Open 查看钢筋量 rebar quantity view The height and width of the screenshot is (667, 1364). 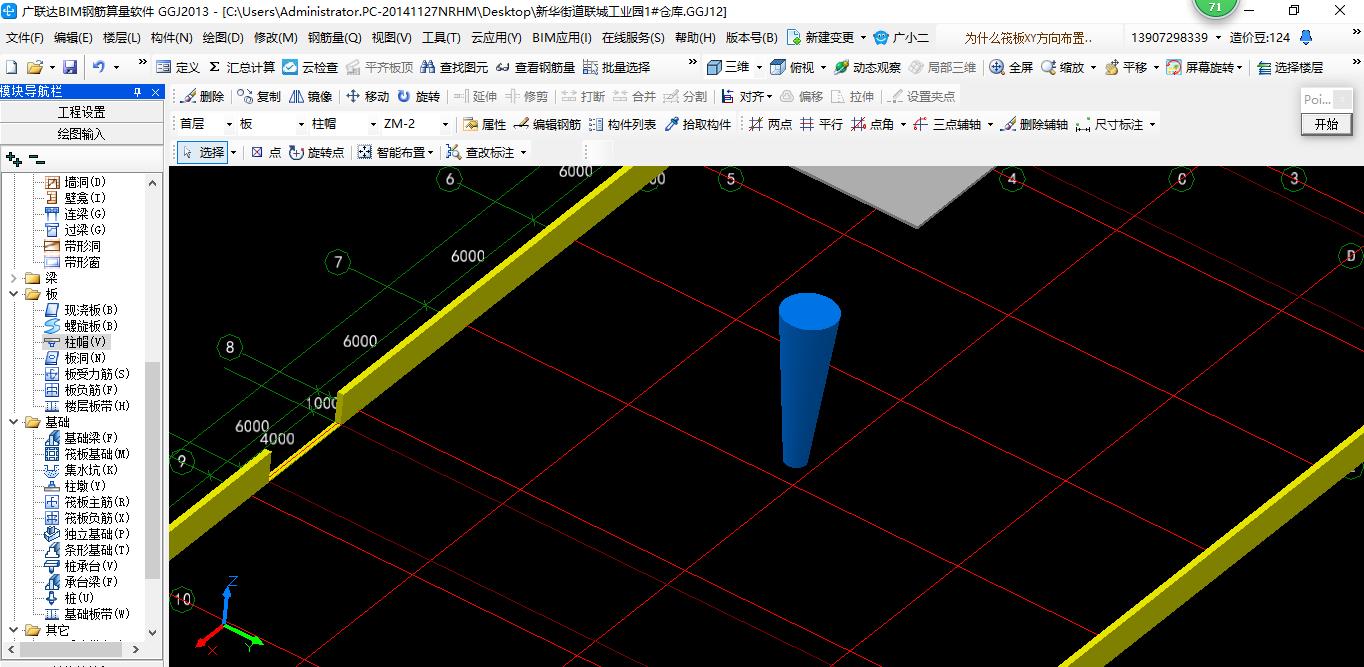coord(536,67)
